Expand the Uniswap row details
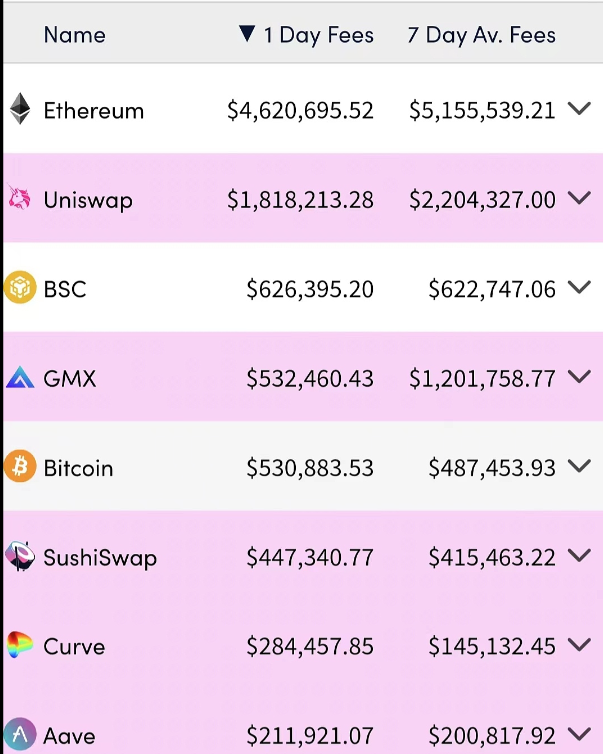Image resolution: width=603 pixels, height=754 pixels. point(579,199)
